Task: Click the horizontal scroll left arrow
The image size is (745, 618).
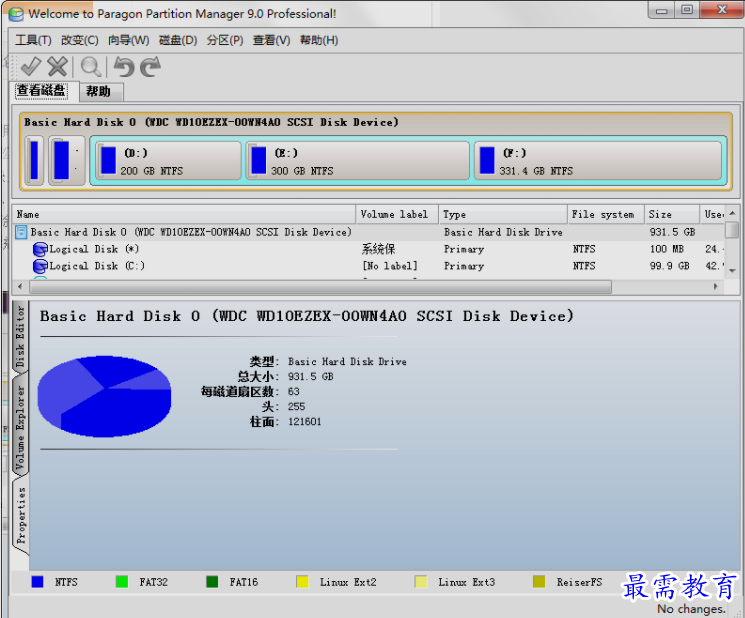Action: pyautogui.click(x=20, y=286)
